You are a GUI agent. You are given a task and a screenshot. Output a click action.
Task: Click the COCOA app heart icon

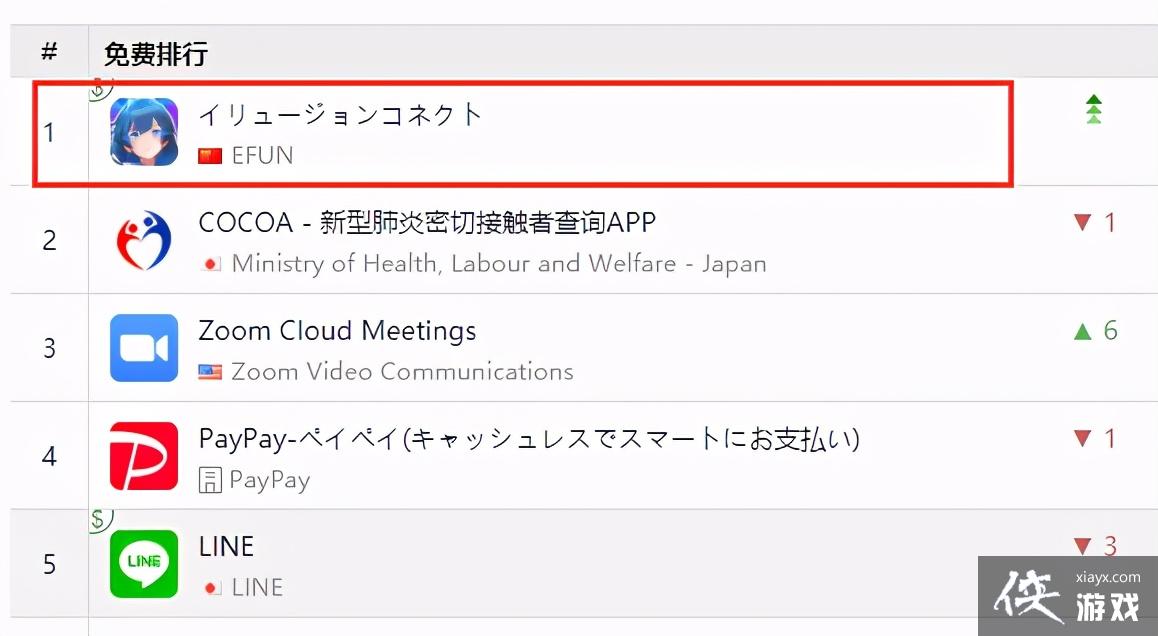tap(144, 240)
